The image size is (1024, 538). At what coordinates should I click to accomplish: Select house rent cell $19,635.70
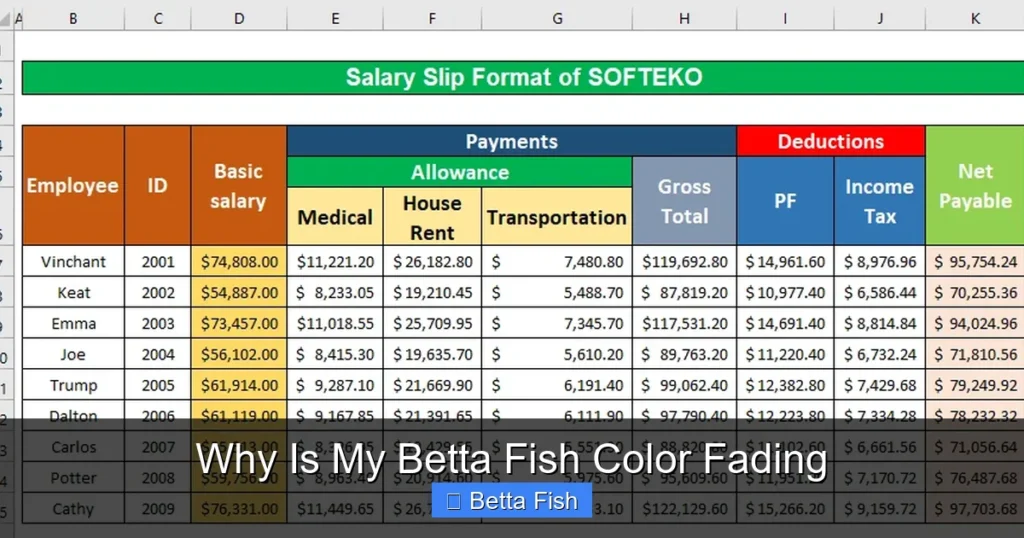coord(432,354)
